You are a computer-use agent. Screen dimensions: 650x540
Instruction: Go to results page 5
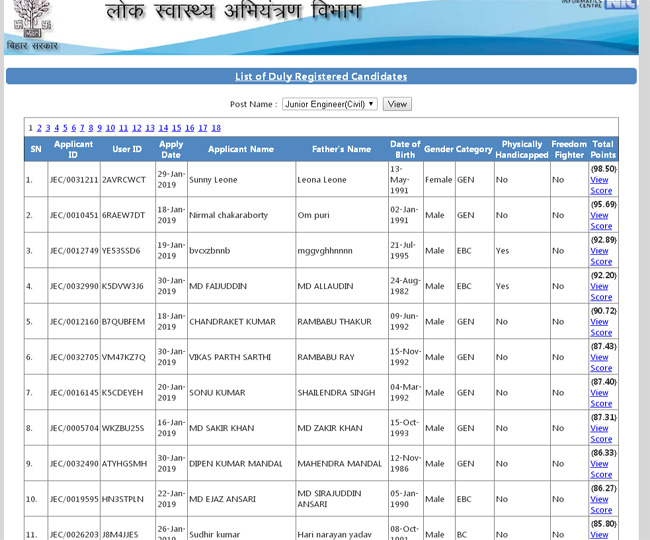pyautogui.click(x=65, y=128)
